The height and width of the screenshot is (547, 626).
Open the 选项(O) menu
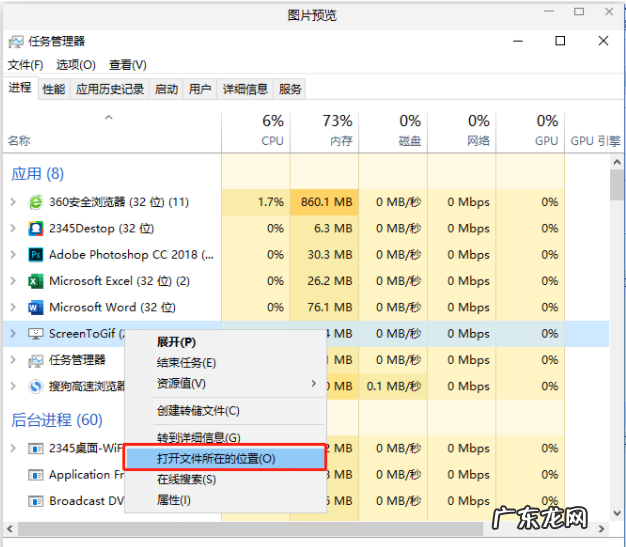pyautogui.click(x=76, y=65)
